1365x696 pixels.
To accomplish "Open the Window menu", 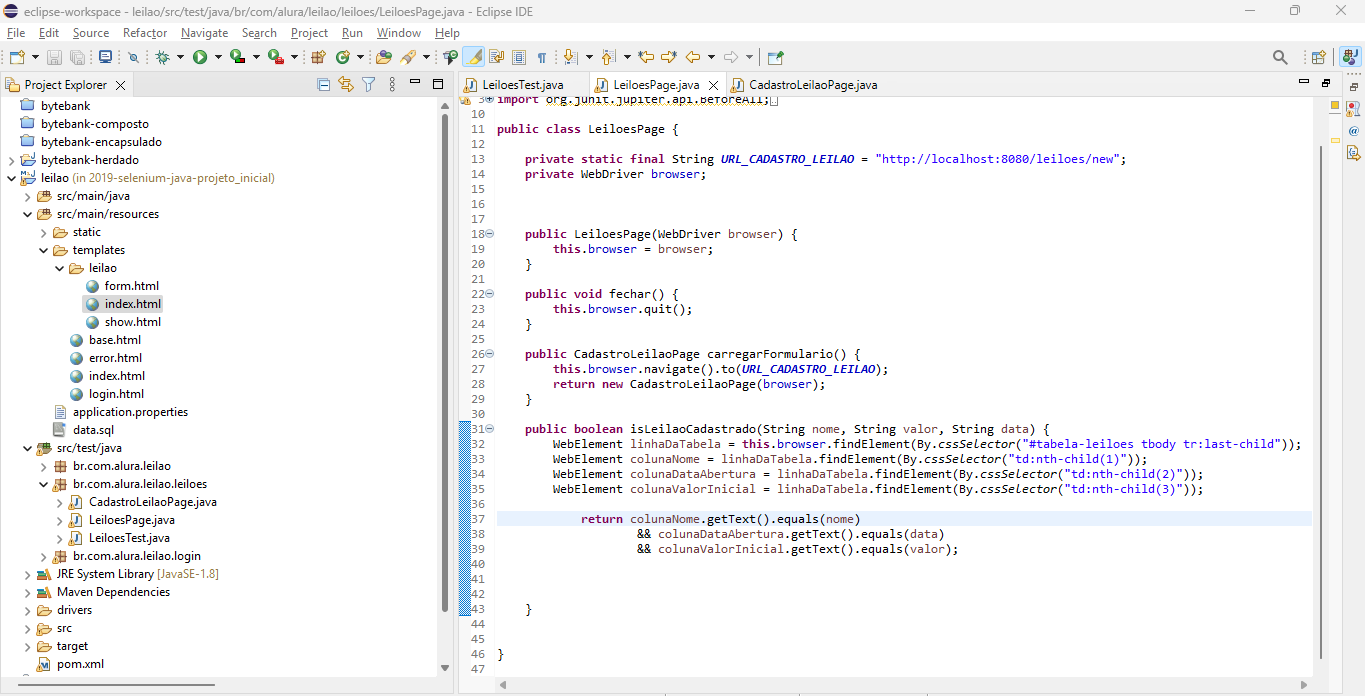I will coord(399,33).
